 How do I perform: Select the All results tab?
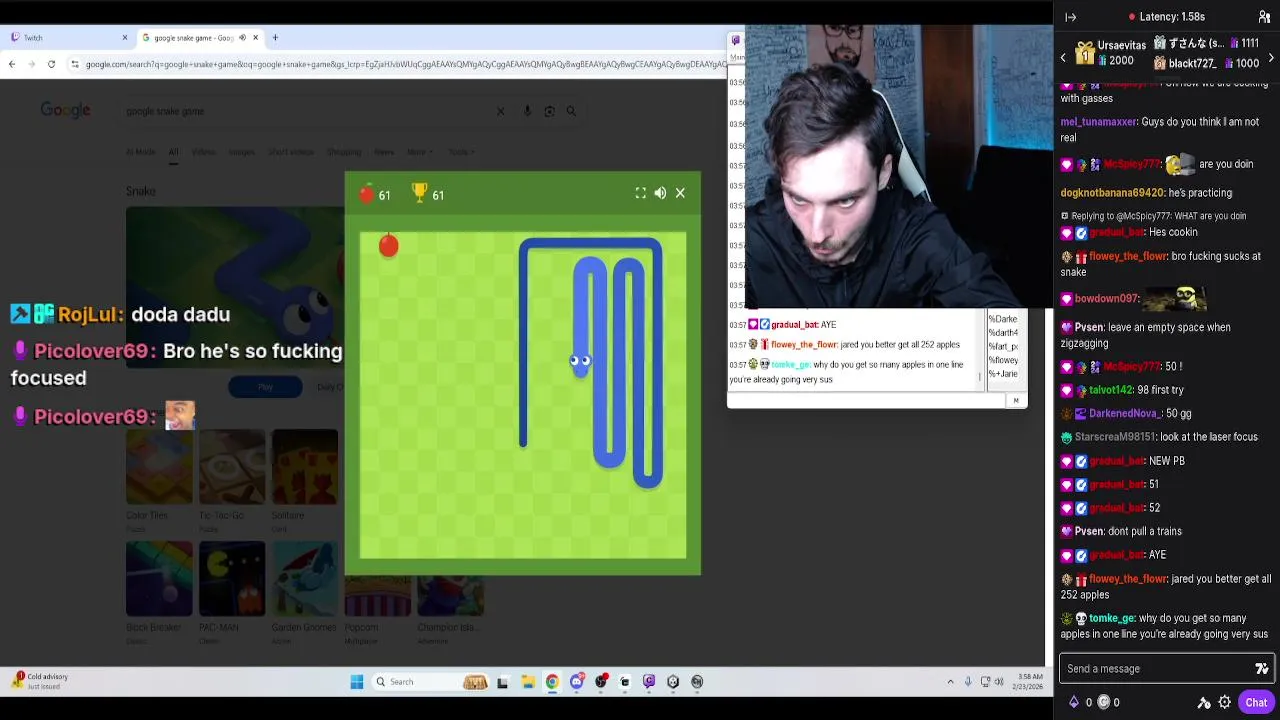(173, 152)
